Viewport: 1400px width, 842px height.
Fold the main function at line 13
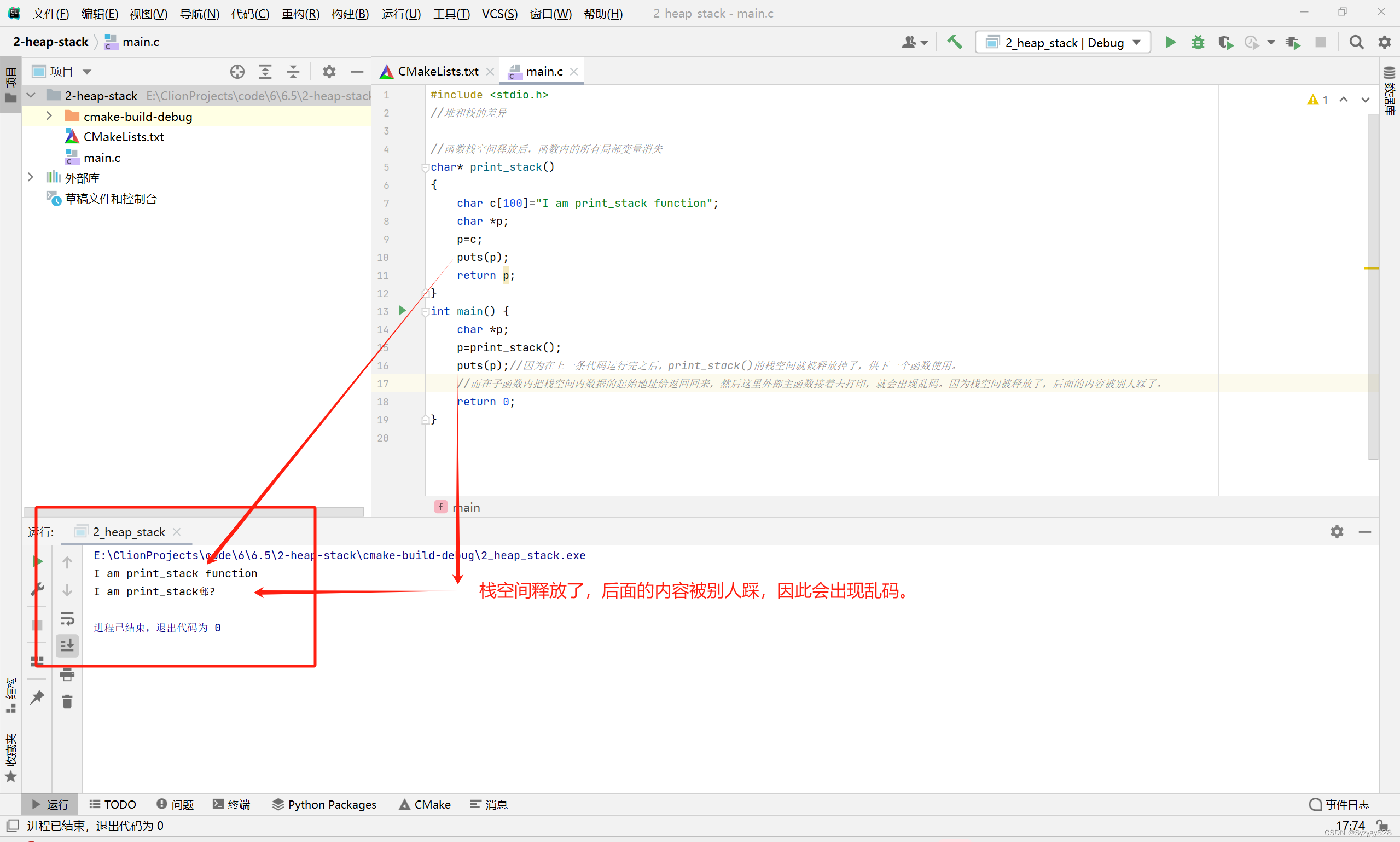tap(426, 311)
